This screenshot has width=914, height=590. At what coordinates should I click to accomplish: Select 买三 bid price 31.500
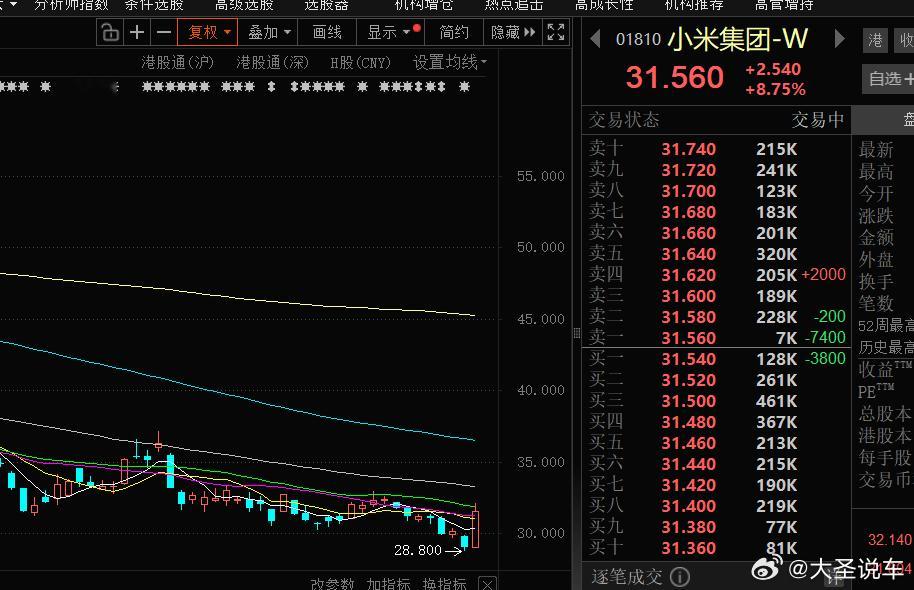[688, 401]
